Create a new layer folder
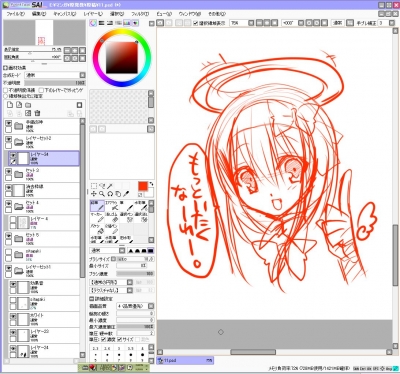Viewport: 400px width, 374px height. (x=28, y=105)
